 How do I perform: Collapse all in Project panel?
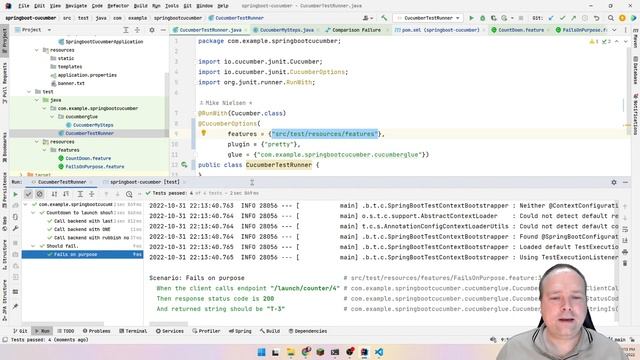click(x=137, y=30)
